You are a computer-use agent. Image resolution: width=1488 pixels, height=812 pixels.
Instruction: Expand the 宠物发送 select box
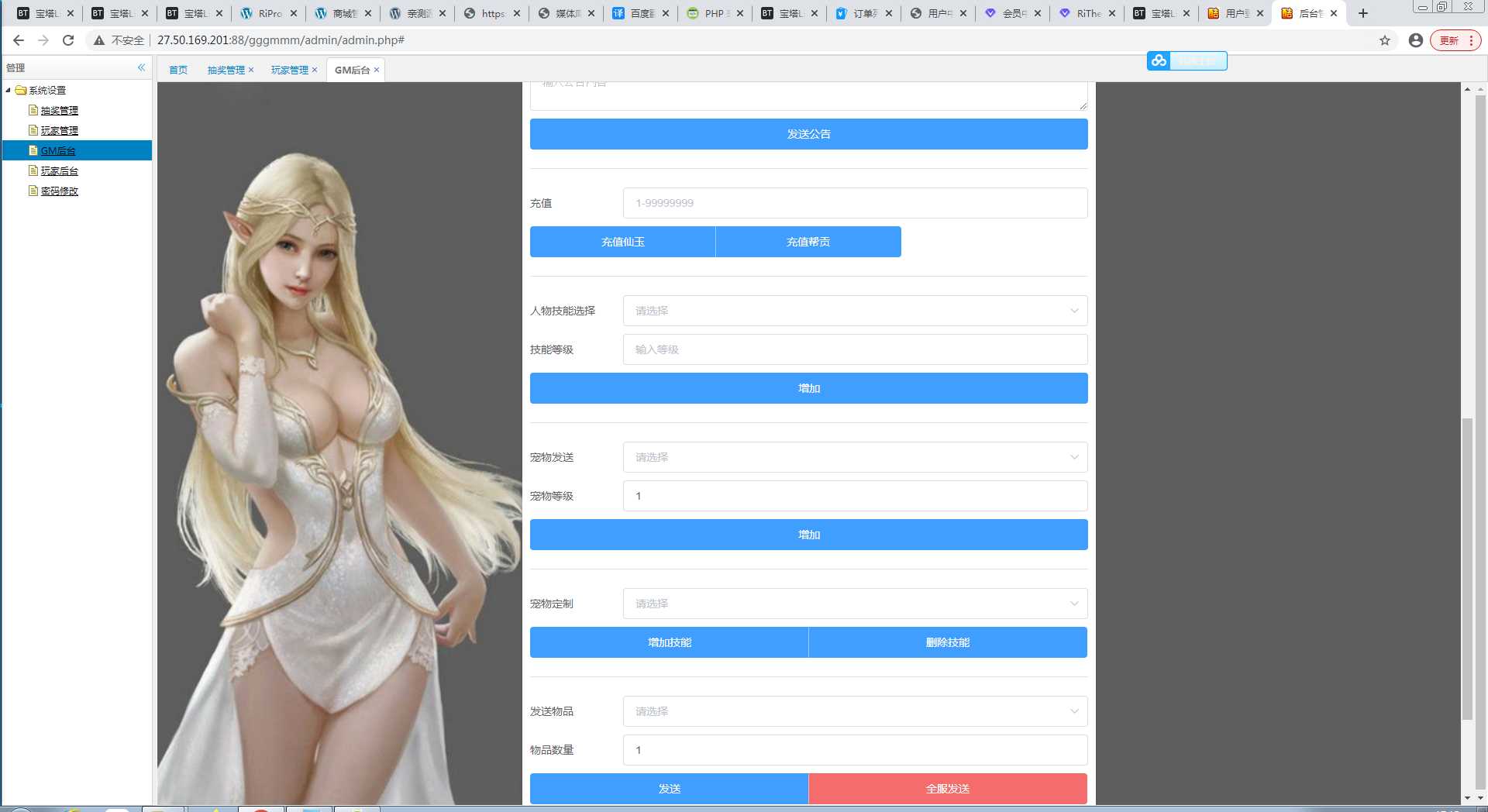point(854,457)
